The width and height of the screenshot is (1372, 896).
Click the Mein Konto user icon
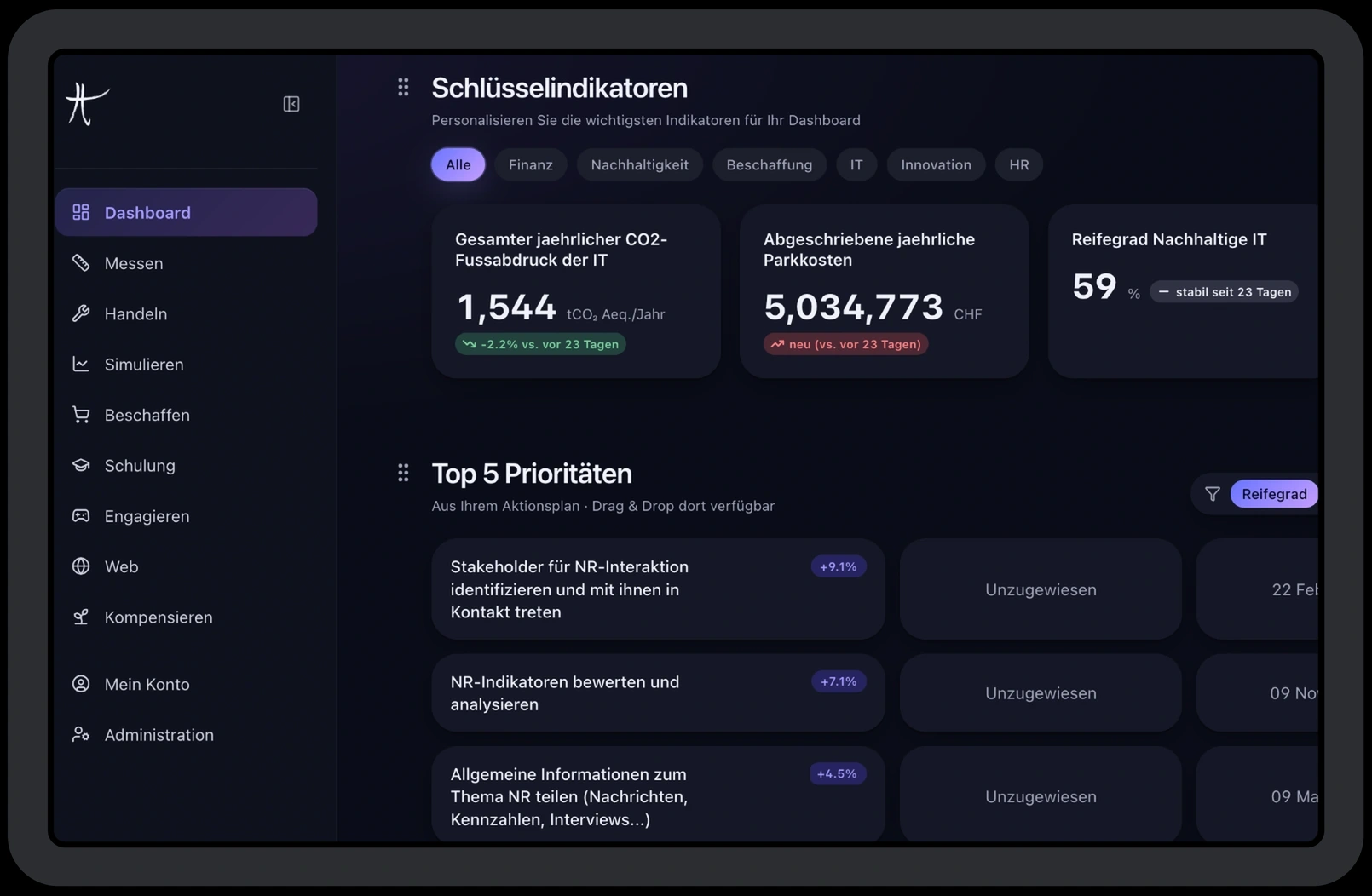click(x=81, y=684)
